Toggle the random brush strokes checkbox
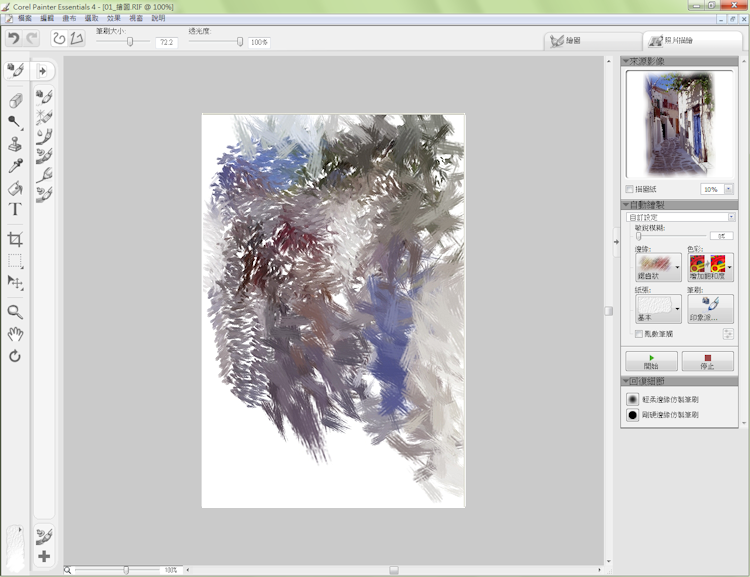Screen dimensions: 750x577 tap(639, 334)
